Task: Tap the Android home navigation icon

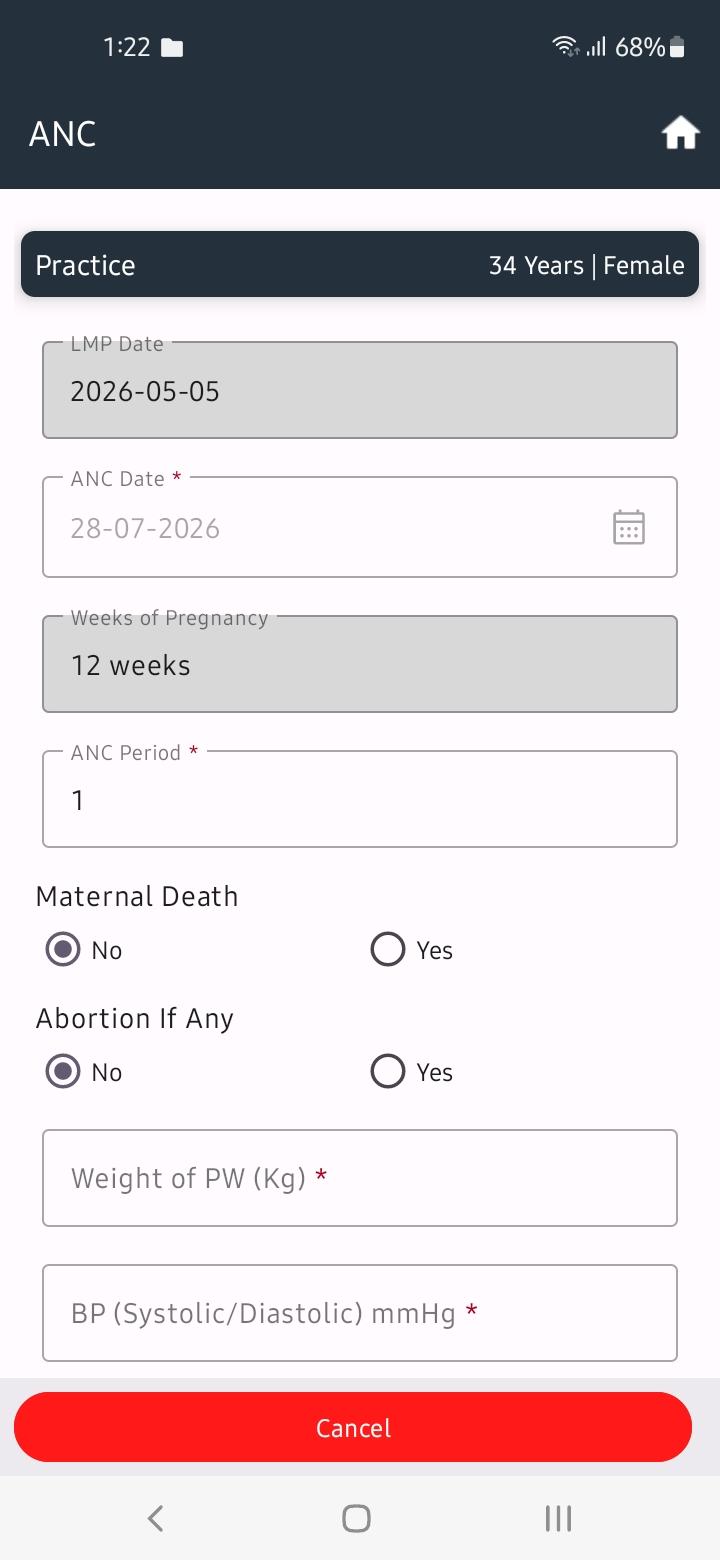Action: (x=356, y=1518)
